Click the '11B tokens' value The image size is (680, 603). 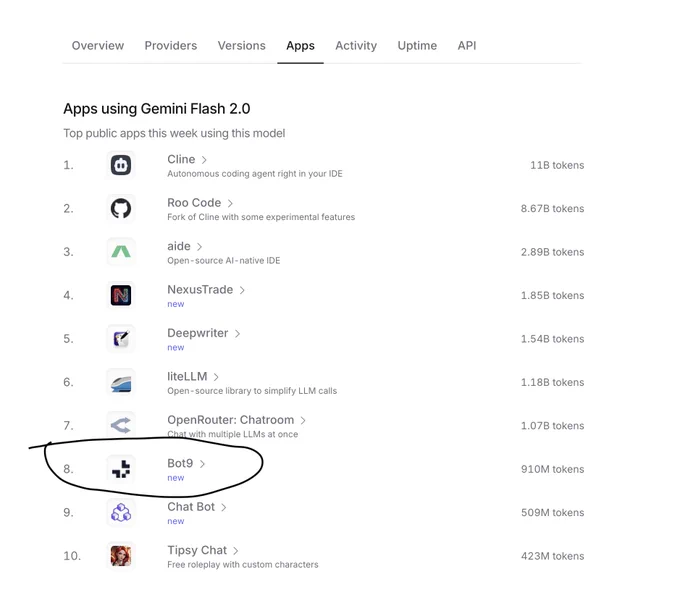coord(557,165)
